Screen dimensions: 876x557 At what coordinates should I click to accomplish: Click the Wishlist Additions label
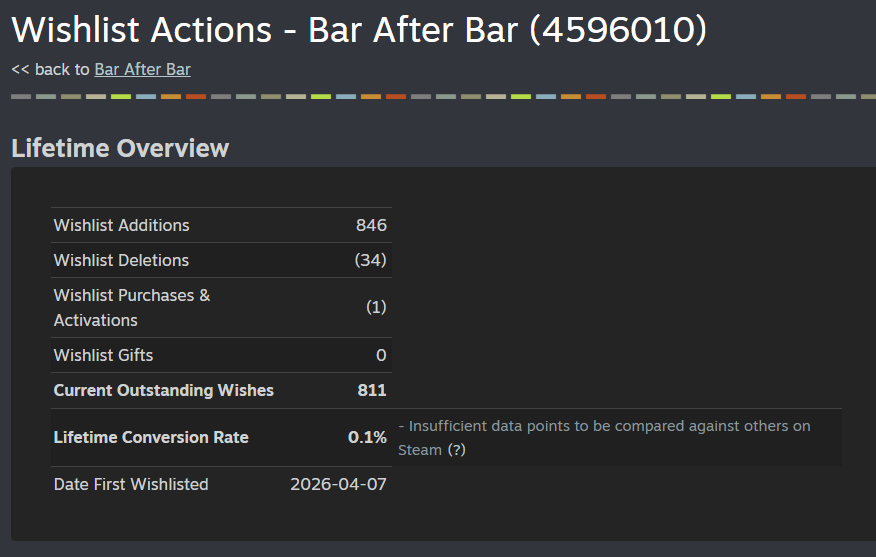tap(121, 225)
